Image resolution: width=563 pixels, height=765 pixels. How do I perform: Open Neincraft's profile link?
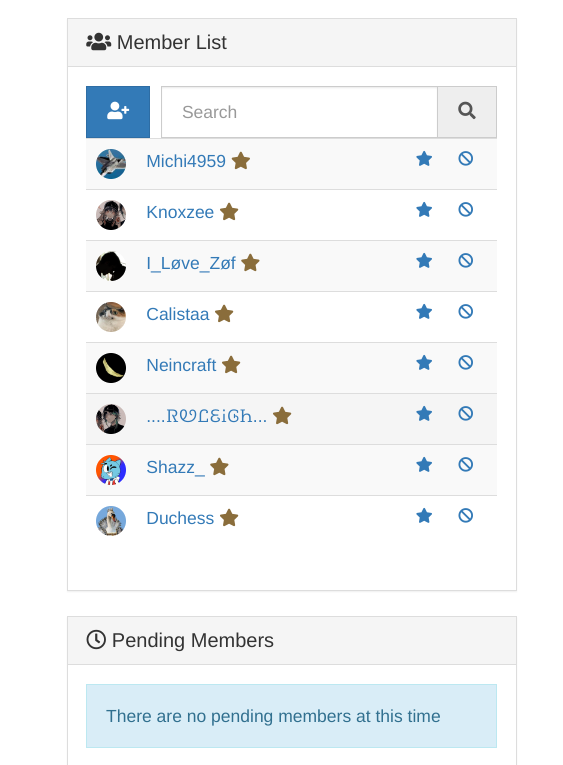(x=181, y=365)
